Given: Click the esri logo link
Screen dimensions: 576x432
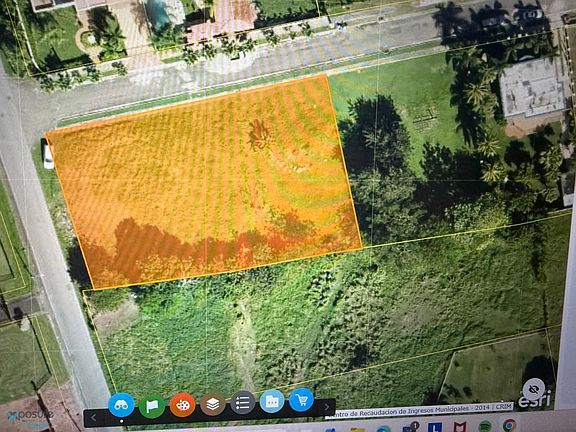Looking at the screenshot, I should coord(535,399).
